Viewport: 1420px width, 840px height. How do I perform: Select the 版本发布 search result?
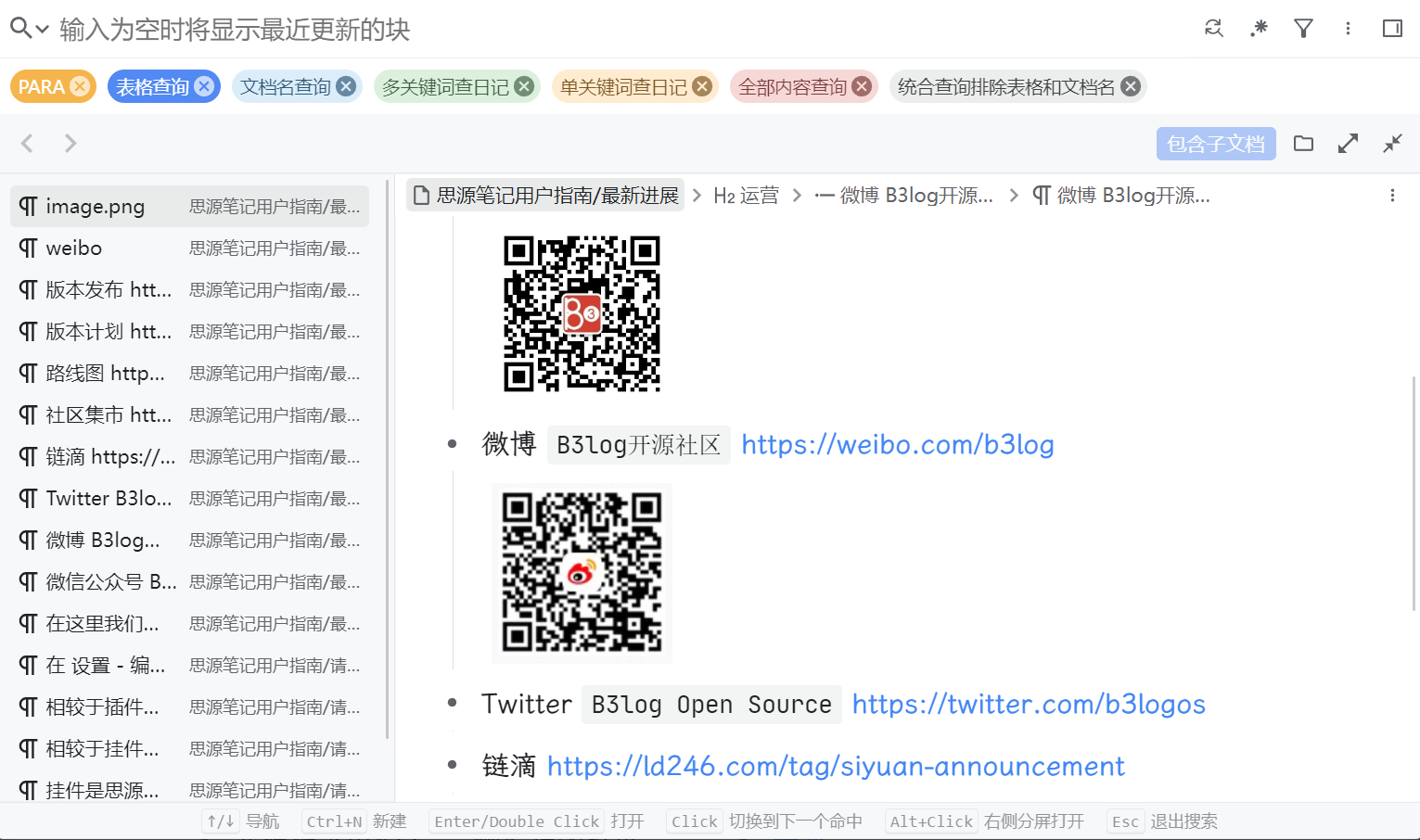[189, 289]
